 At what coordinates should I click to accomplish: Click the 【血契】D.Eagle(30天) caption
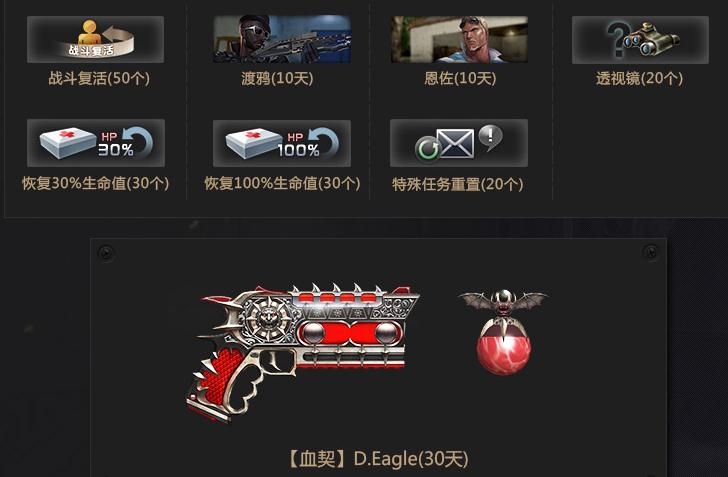point(377,459)
